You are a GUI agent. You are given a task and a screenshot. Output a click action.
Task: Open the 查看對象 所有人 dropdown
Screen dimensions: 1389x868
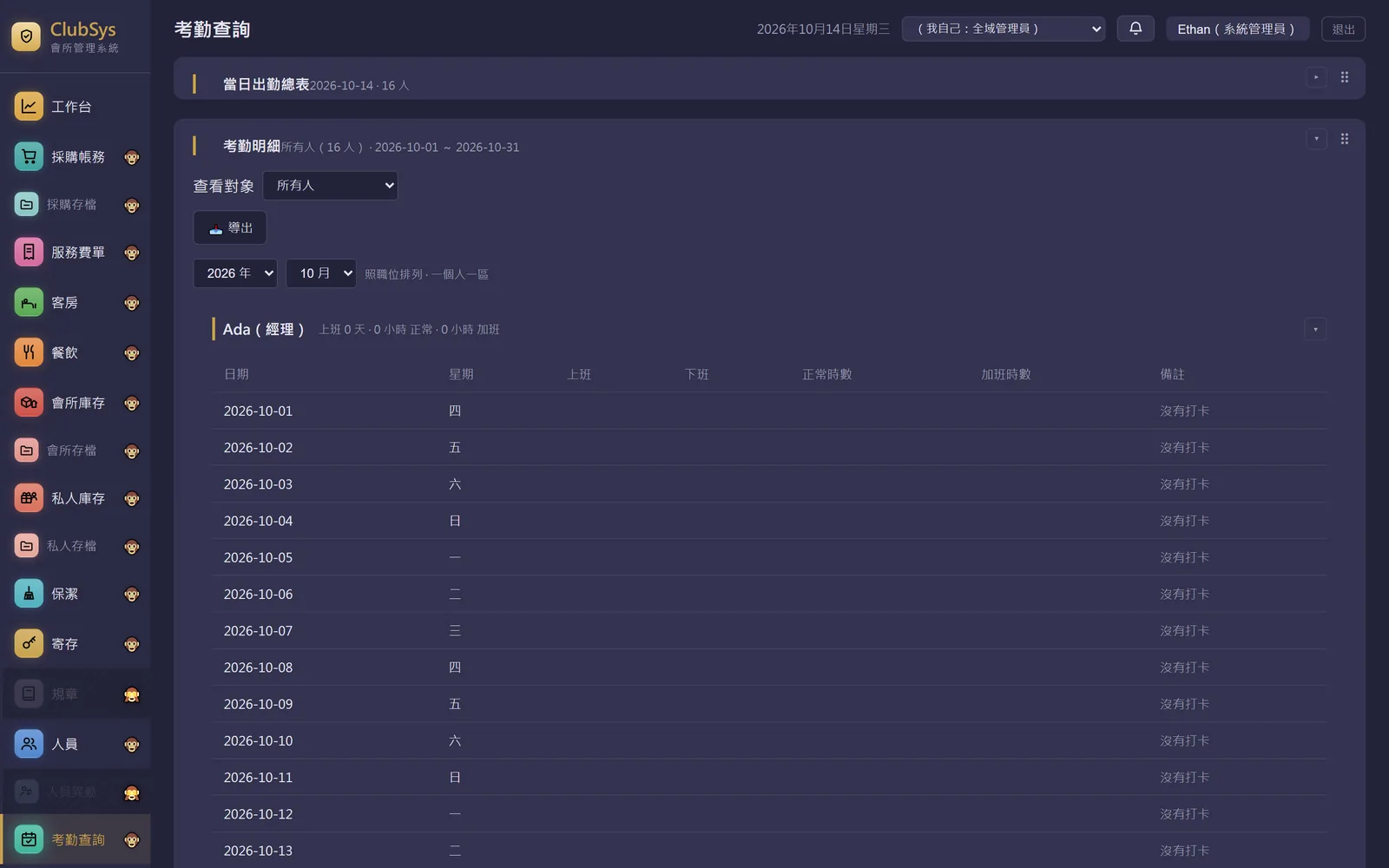330,186
